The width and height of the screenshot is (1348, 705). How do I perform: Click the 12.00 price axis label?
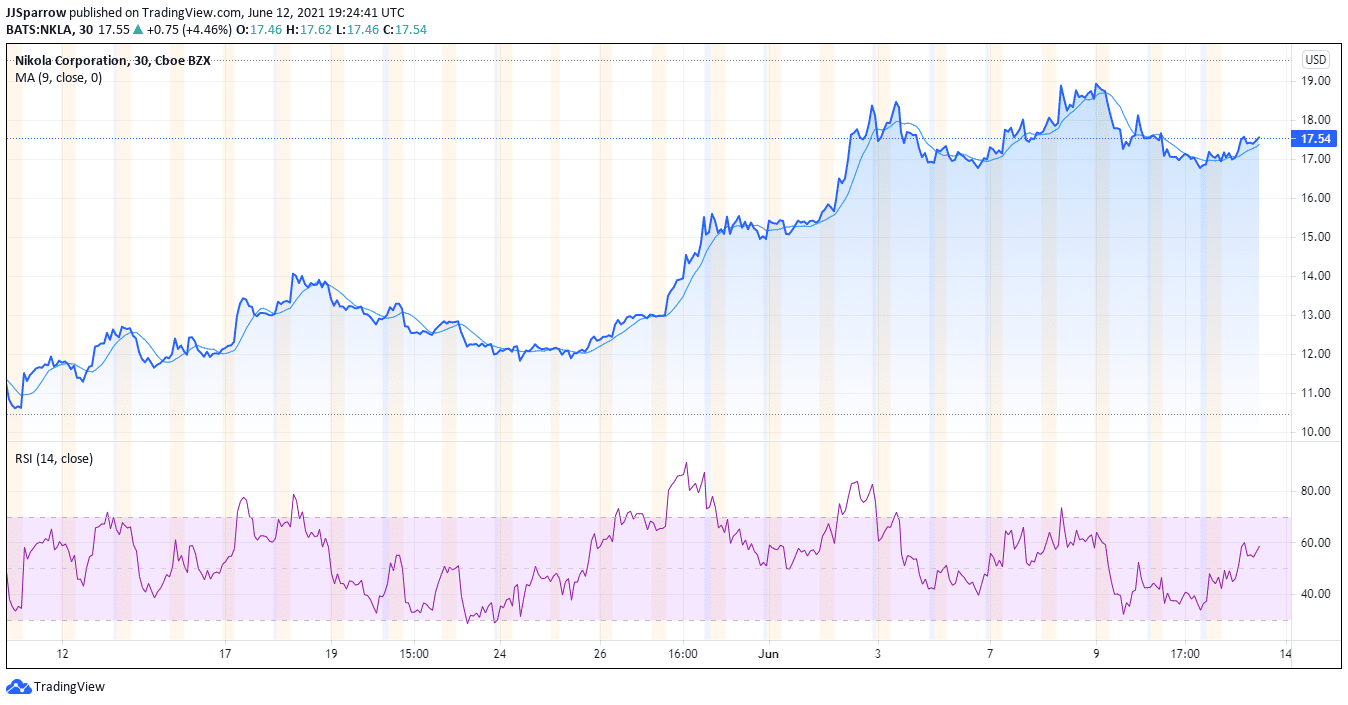coord(1316,354)
